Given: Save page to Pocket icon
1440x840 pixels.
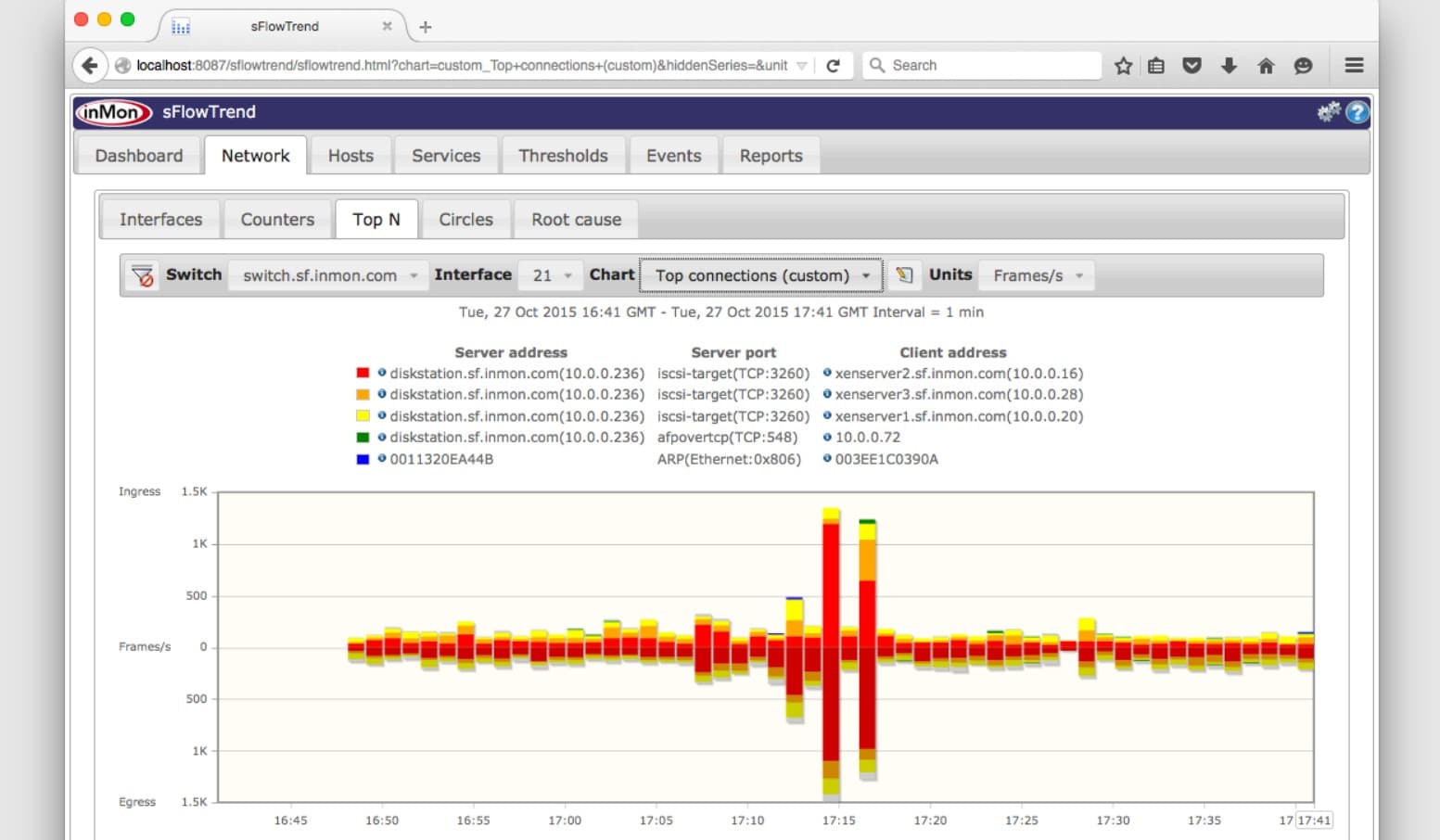Looking at the screenshot, I should 1192,66.
